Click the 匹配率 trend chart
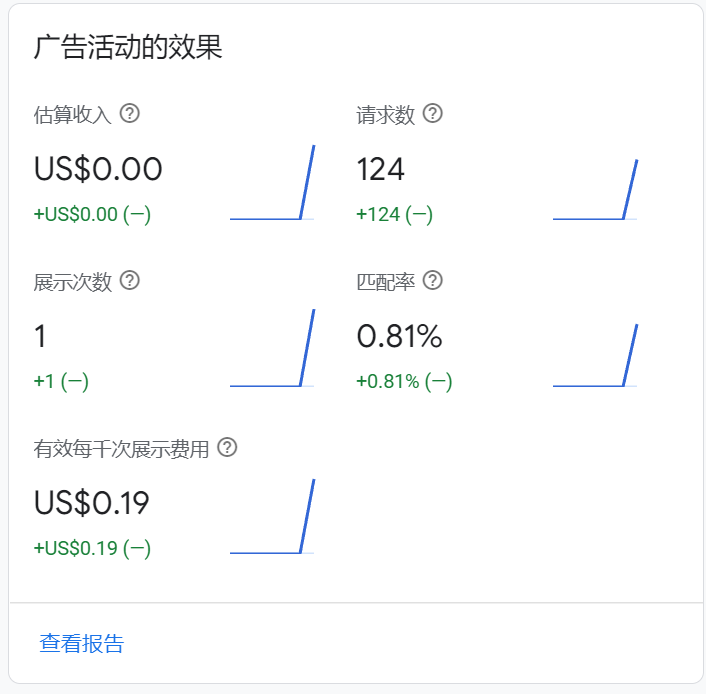Image resolution: width=706 pixels, height=694 pixels. click(595, 355)
